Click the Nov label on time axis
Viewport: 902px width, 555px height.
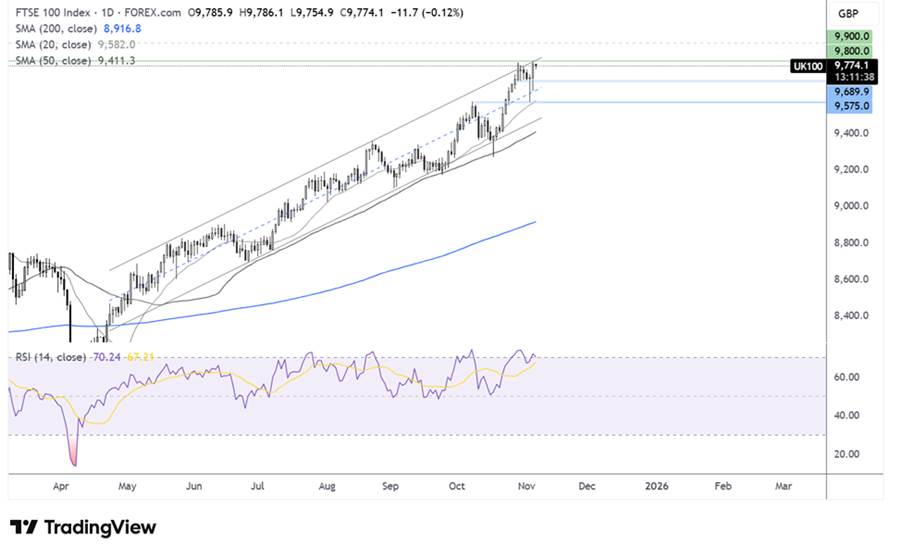point(524,486)
